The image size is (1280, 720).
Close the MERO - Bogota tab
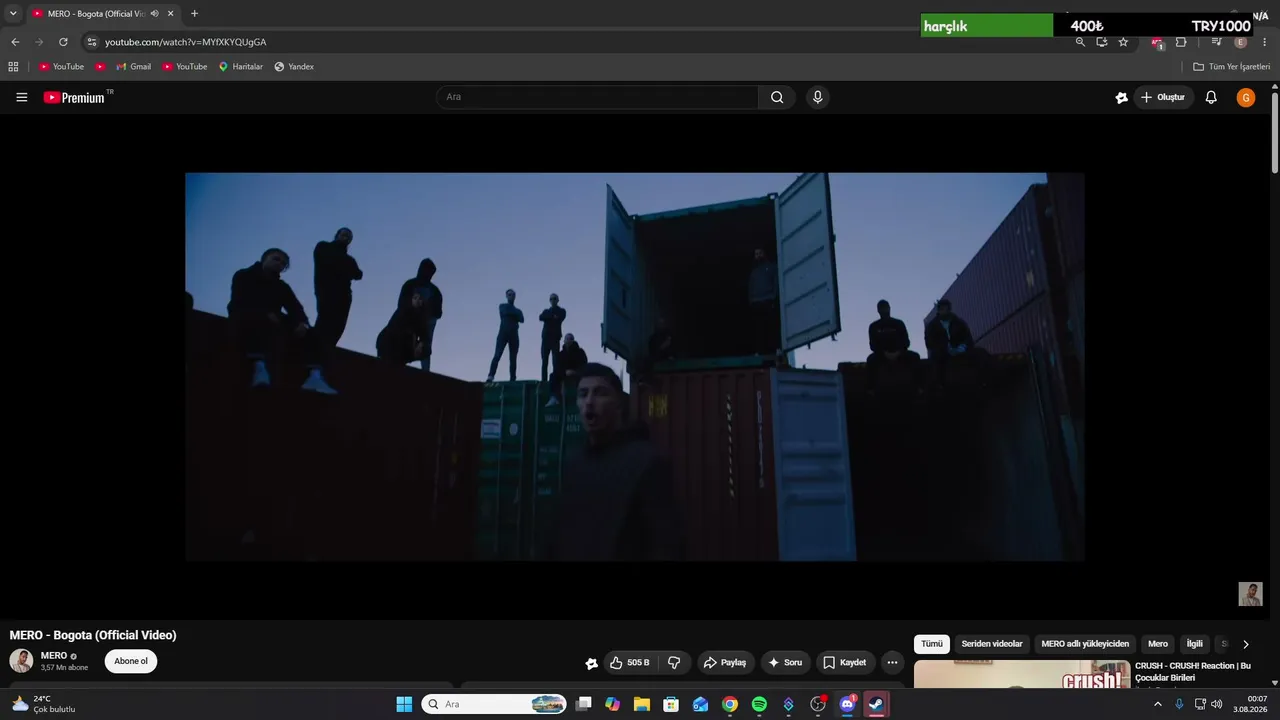click(171, 14)
